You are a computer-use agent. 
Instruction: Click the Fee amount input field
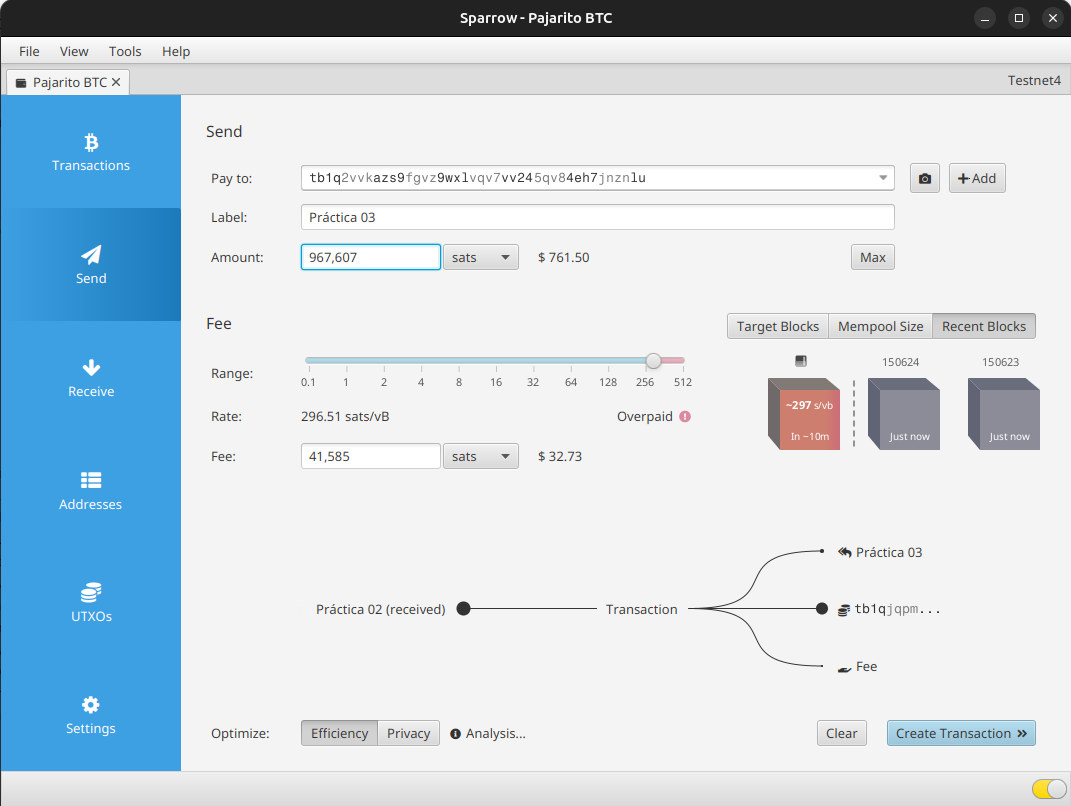(371, 456)
